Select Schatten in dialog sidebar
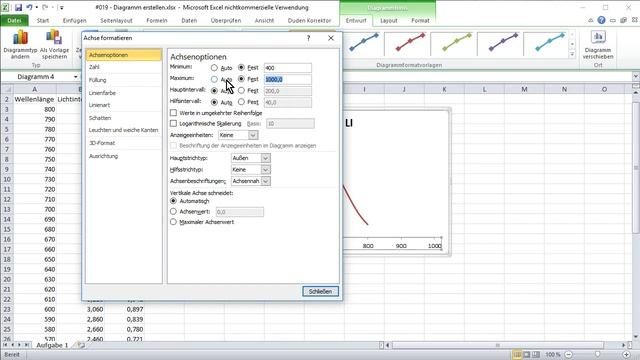The image size is (640, 360). [x=124, y=118]
